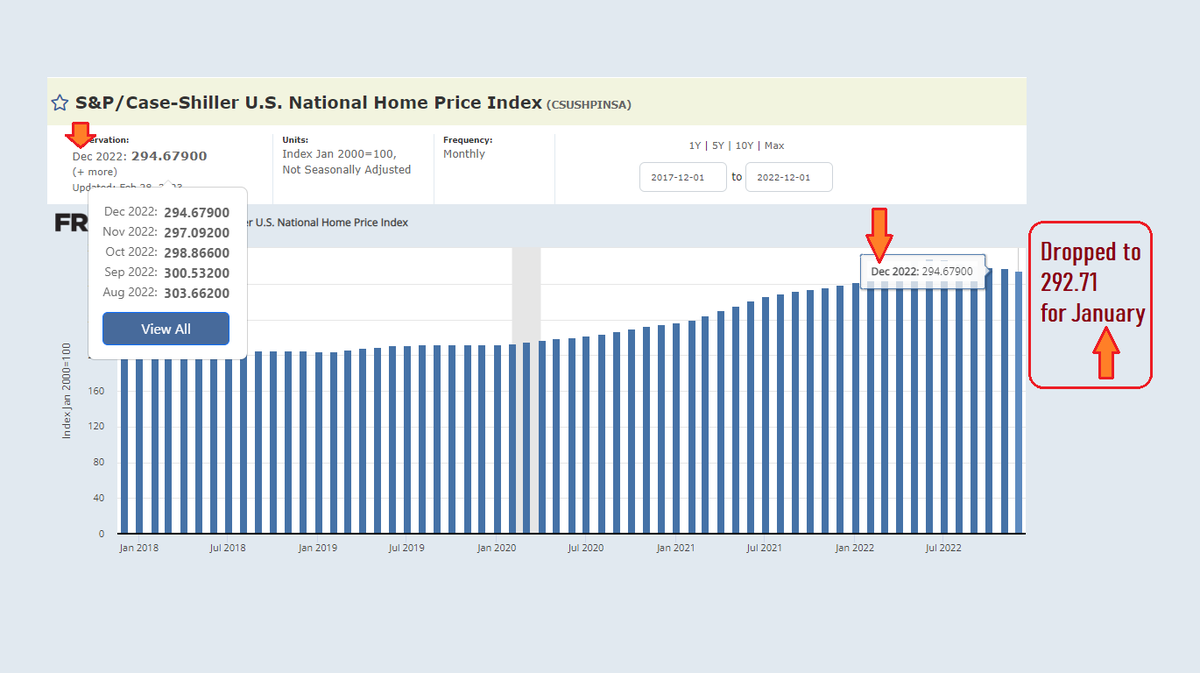Select the Nov 2022 observation row
1200x673 pixels.
coord(165,232)
